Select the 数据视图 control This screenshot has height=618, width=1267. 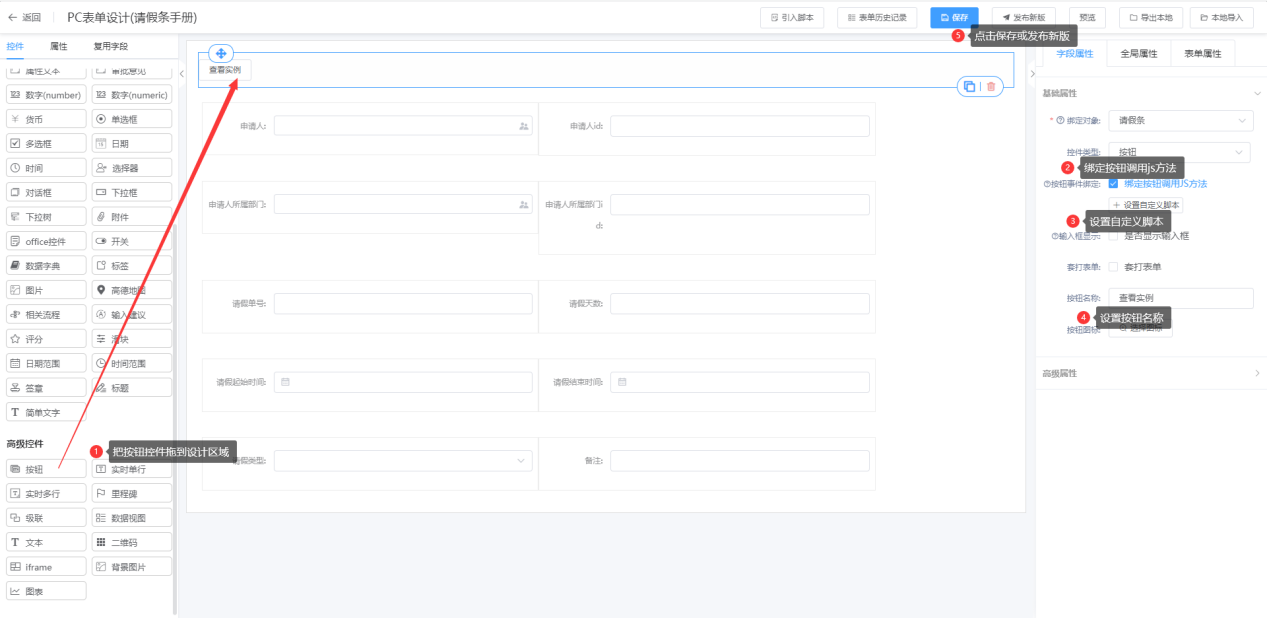point(132,518)
